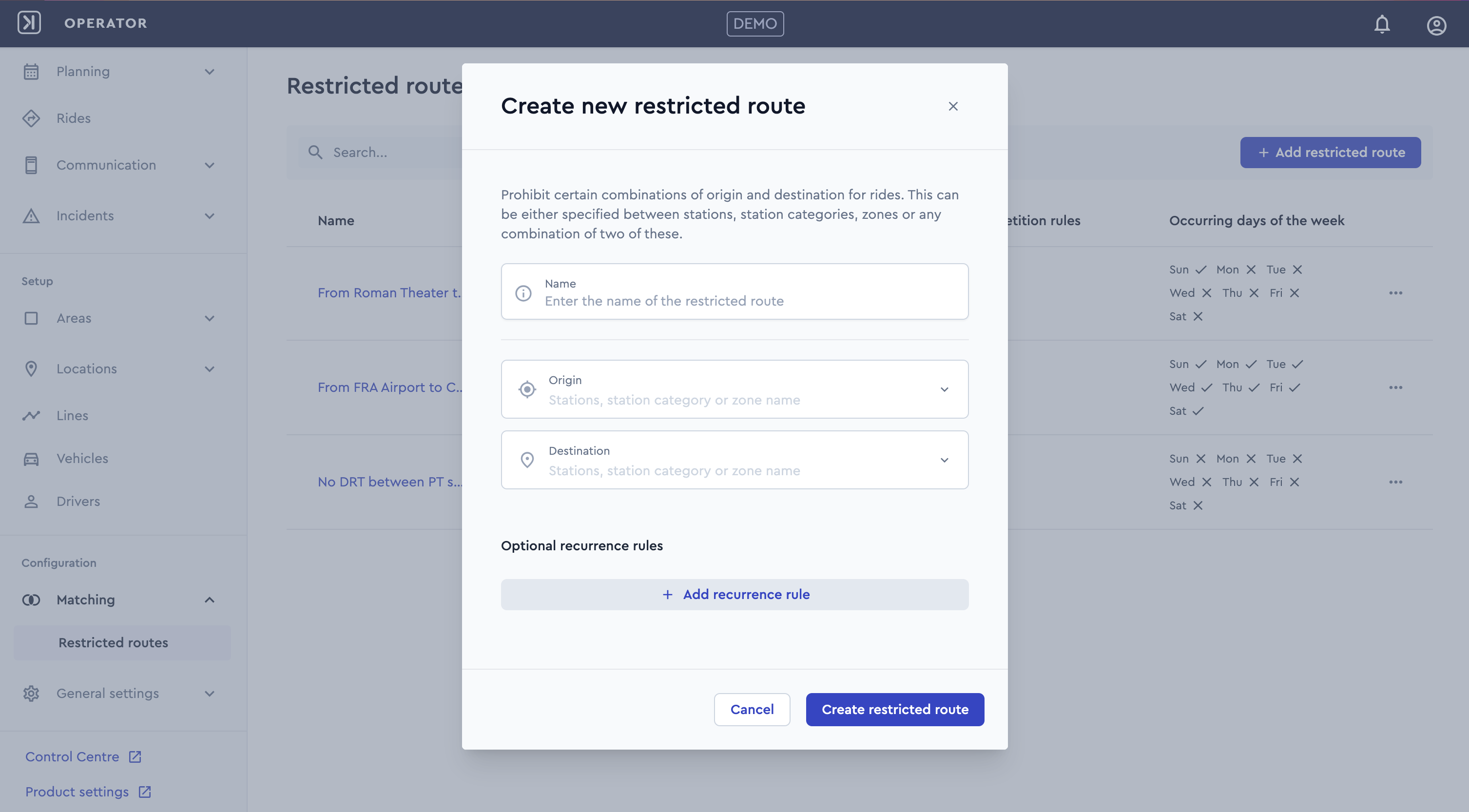Click the Planning calendar icon
This screenshot has width=1469, height=812.
click(31, 72)
